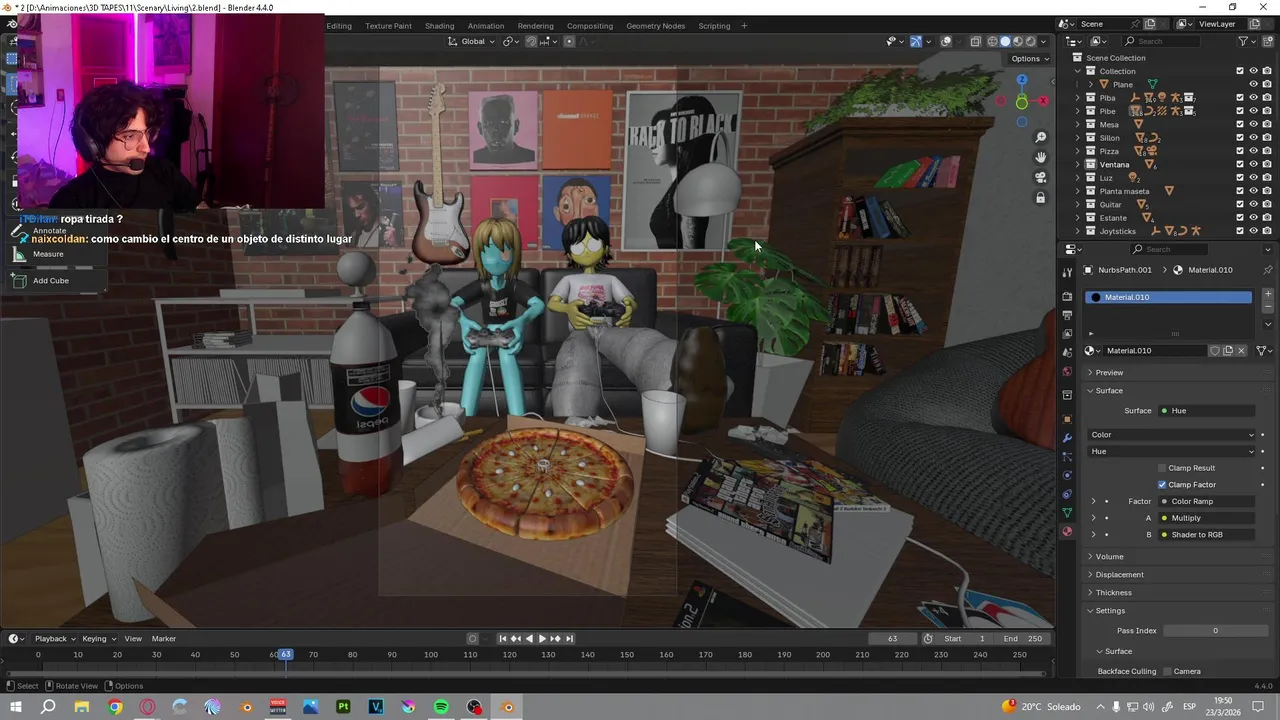The width and height of the screenshot is (1280, 720).
Task: Play the animation in timeline
Action: (x=542, y=639)
